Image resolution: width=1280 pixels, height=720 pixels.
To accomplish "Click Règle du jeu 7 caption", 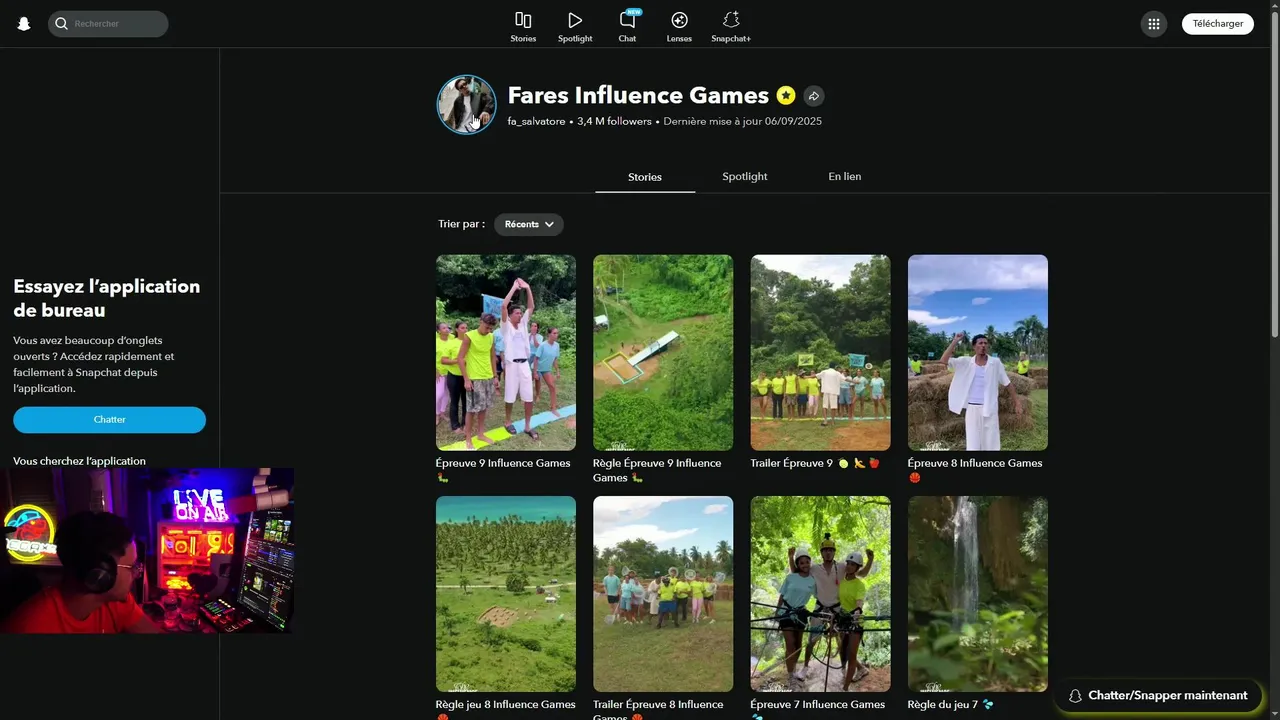I will pos(951,704).
